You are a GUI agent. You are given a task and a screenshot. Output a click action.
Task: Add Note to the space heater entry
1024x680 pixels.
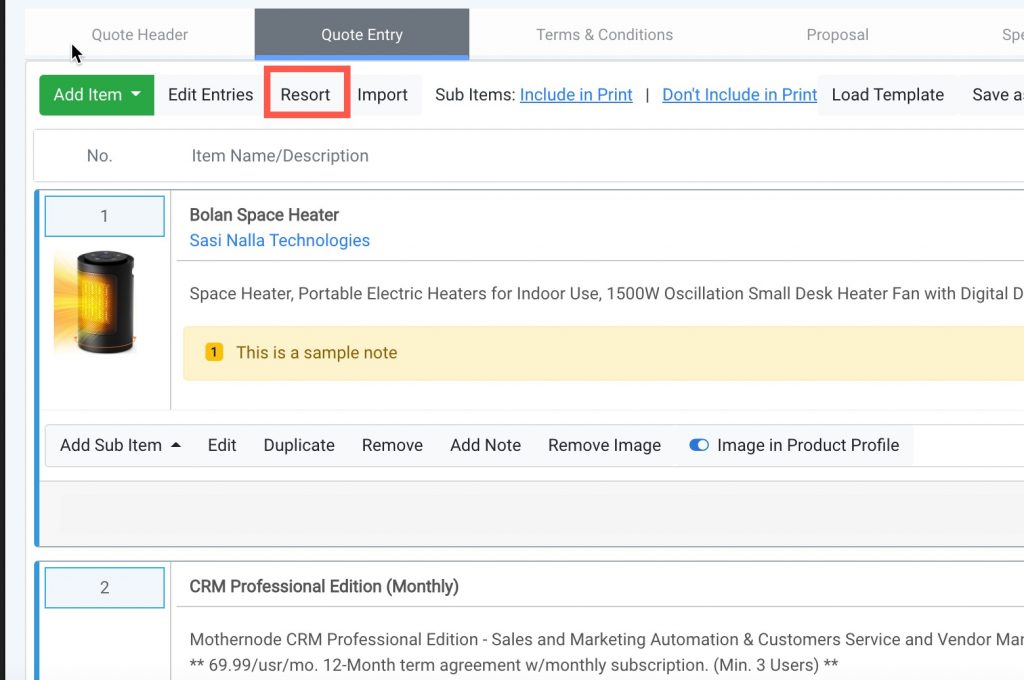[x=485, y=445]
